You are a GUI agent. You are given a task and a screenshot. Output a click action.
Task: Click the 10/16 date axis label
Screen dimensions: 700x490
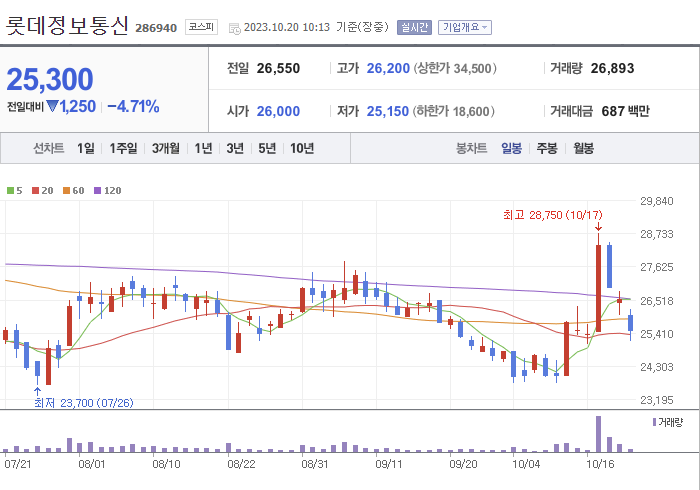click(x=600, y=464)
